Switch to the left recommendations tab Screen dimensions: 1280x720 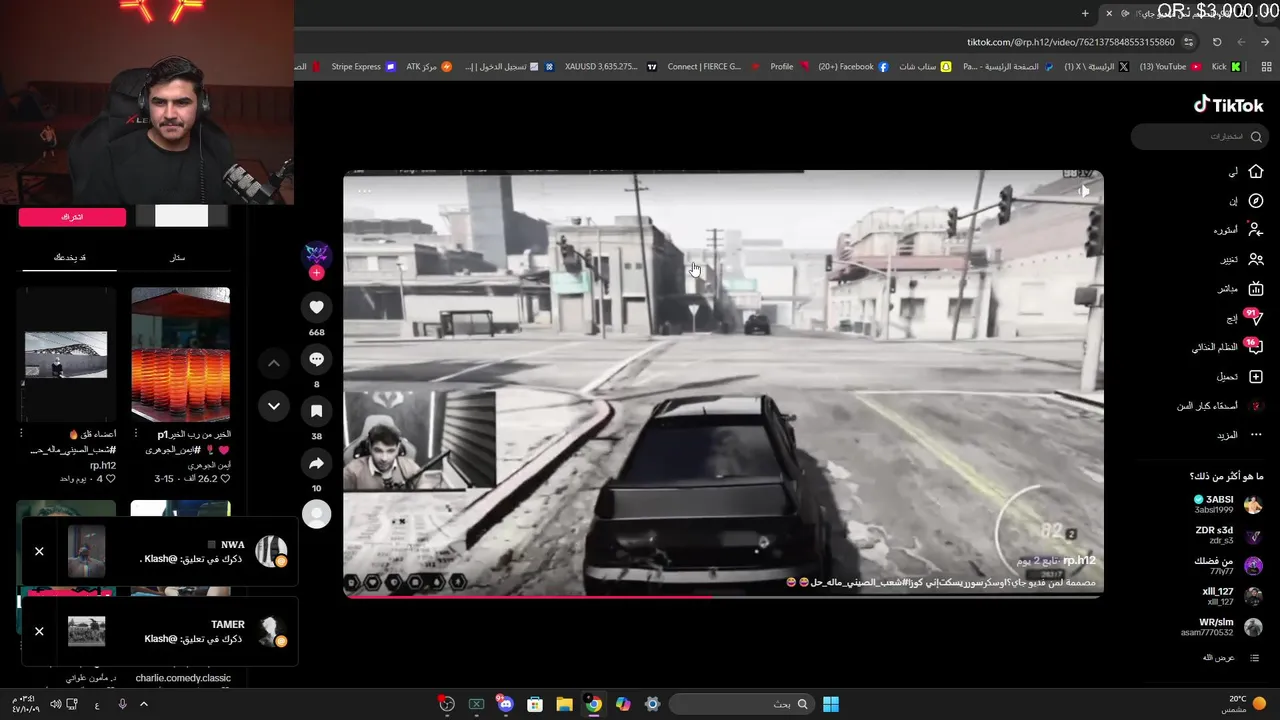[x=70, y=257]
